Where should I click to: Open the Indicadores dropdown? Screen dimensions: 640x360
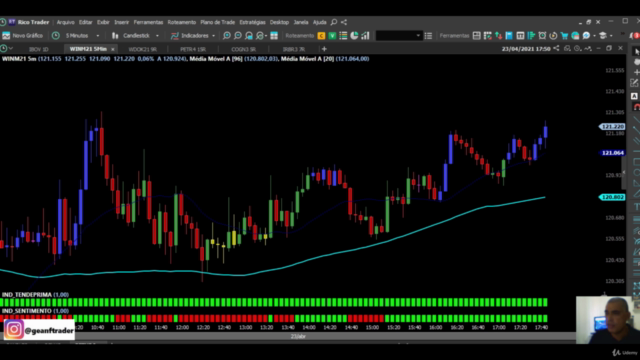coord(213,36)
